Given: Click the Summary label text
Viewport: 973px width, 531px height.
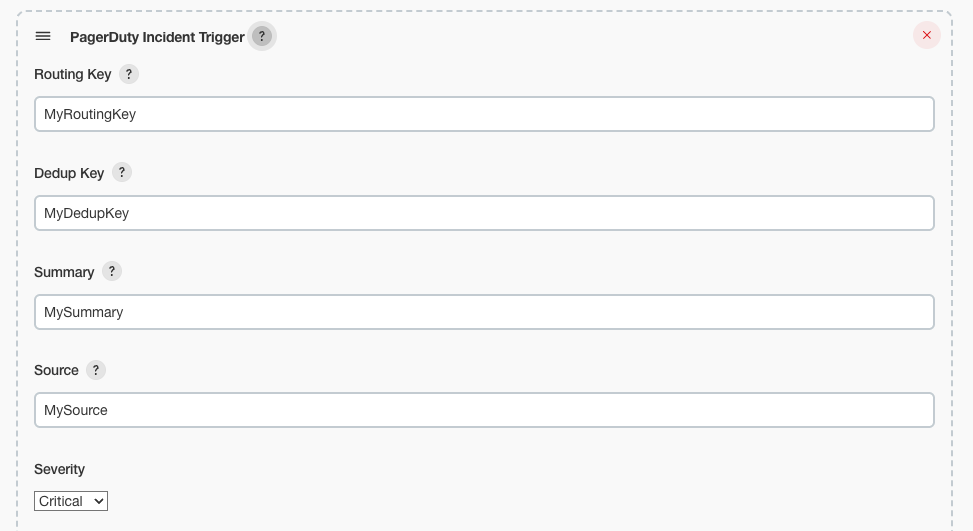Looking at the screenshot, I should coord(64,272).
